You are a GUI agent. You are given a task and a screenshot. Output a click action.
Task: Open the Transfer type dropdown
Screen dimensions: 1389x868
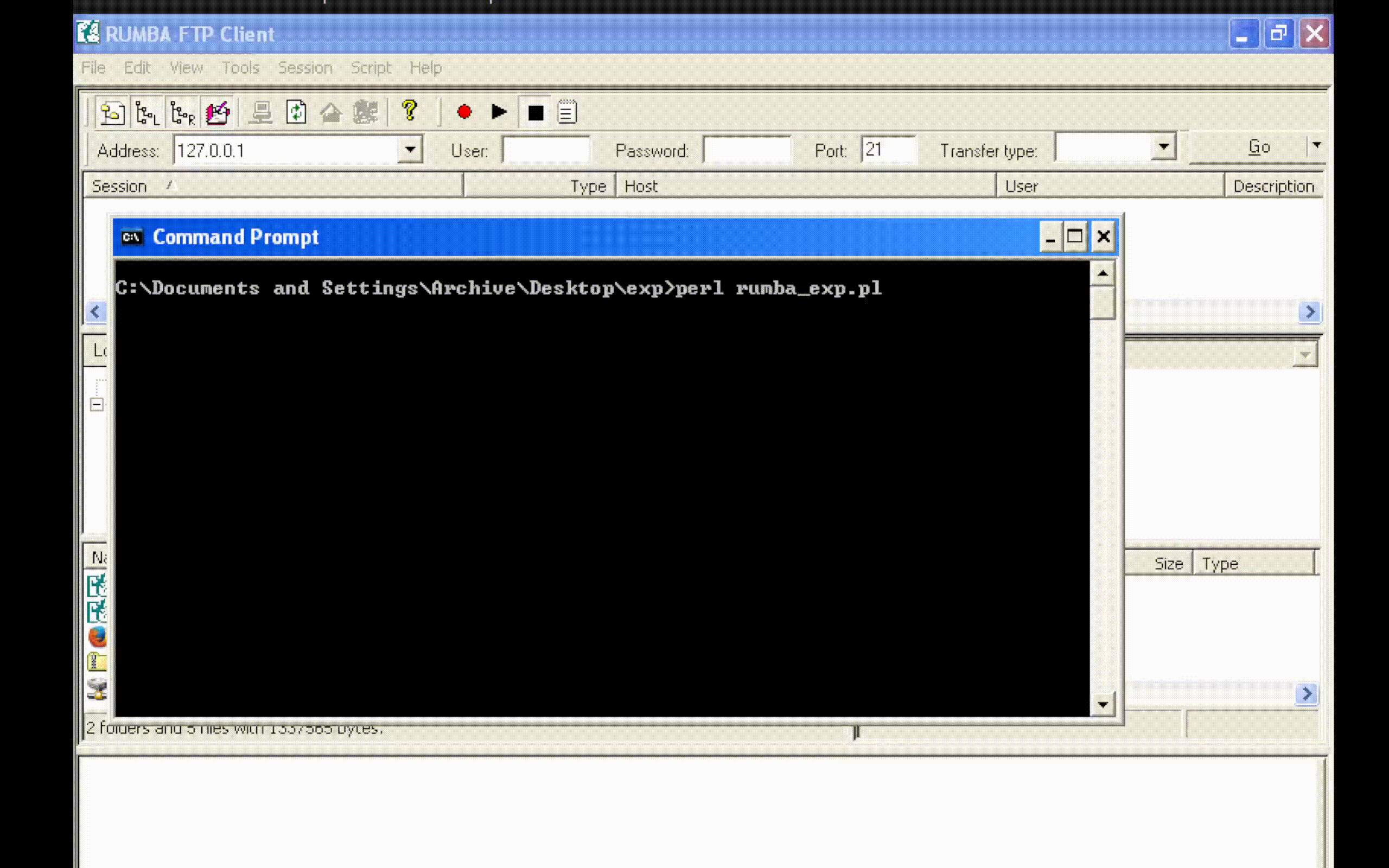(x=1163, y=147)
